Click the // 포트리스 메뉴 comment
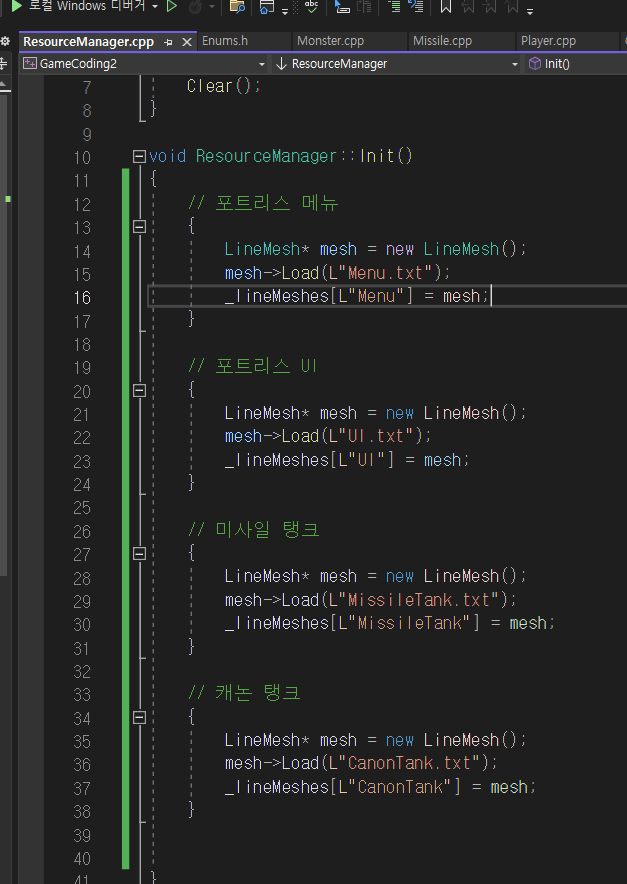This screenshot has height=884, width=627. click(x=263, y=203)
